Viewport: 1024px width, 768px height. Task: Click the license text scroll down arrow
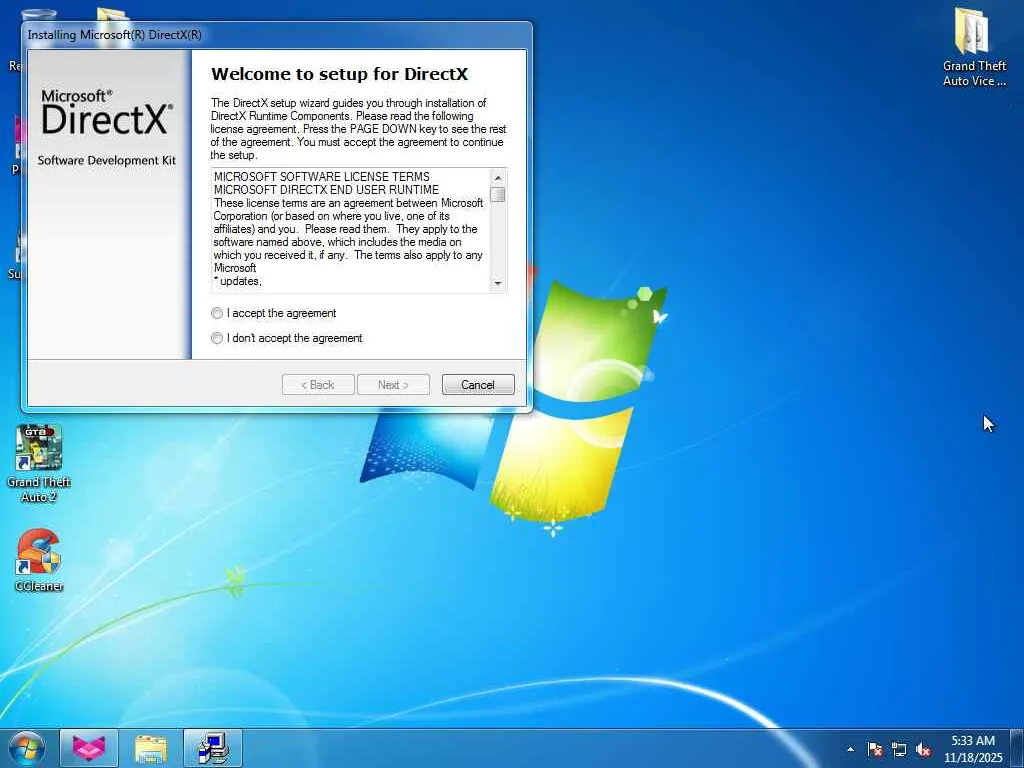click(x=498, y=283)
